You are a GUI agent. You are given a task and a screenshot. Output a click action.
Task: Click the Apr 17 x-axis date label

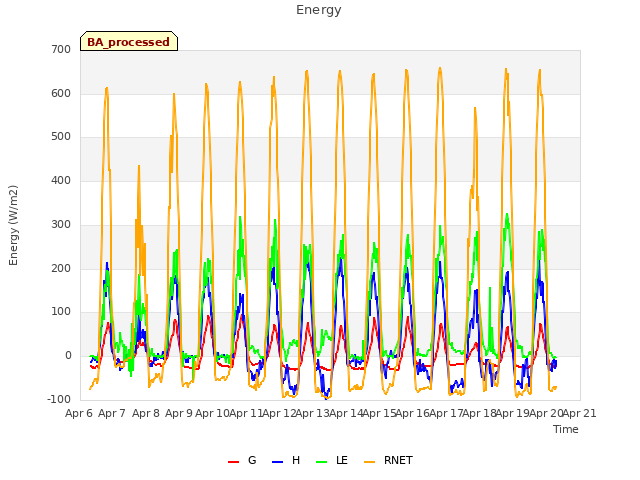pyautogui.click(x=446, y=413)
